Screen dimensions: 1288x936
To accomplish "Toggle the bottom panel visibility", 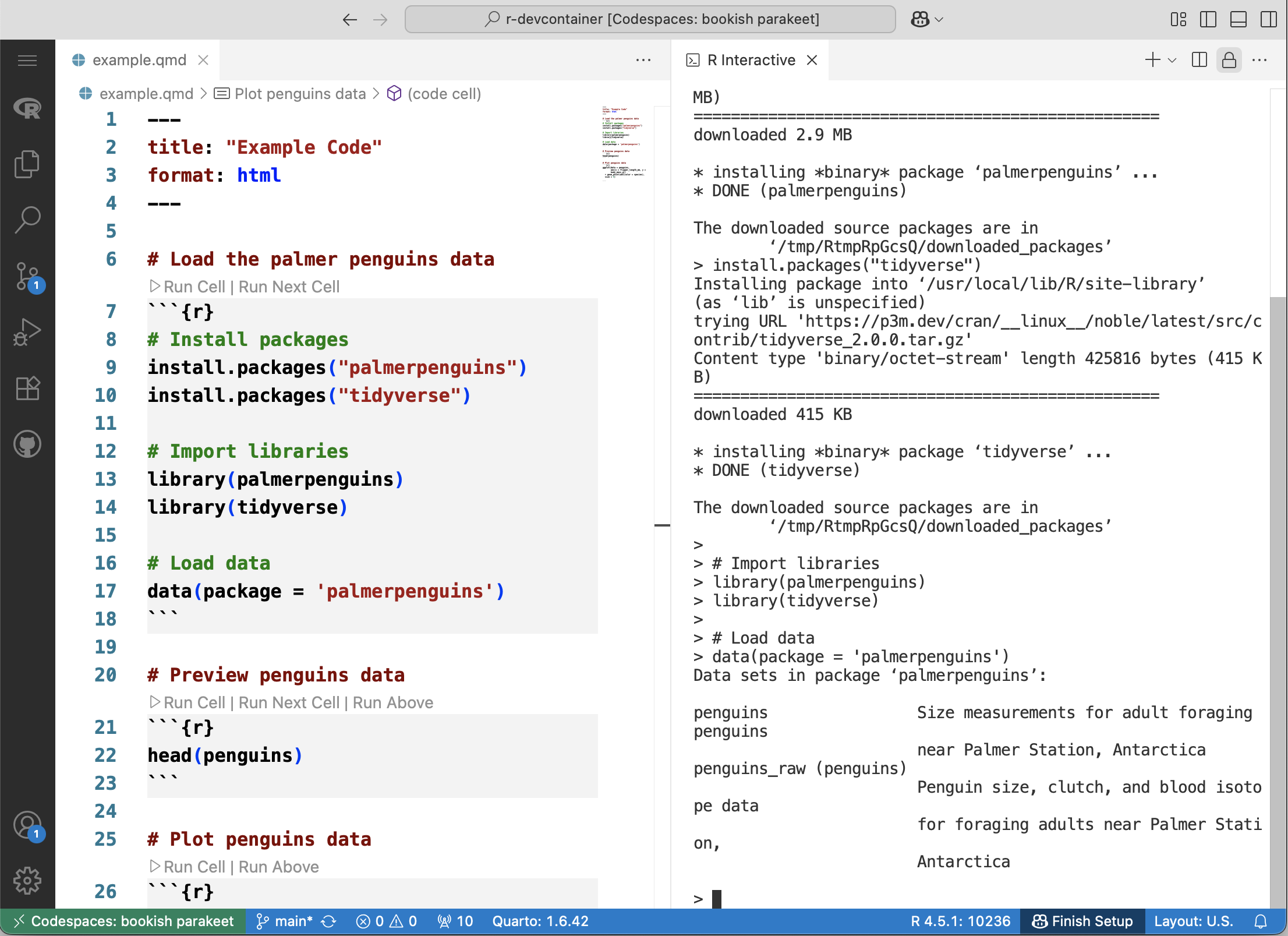I will pyautogui.click(x=1239, y=20).
